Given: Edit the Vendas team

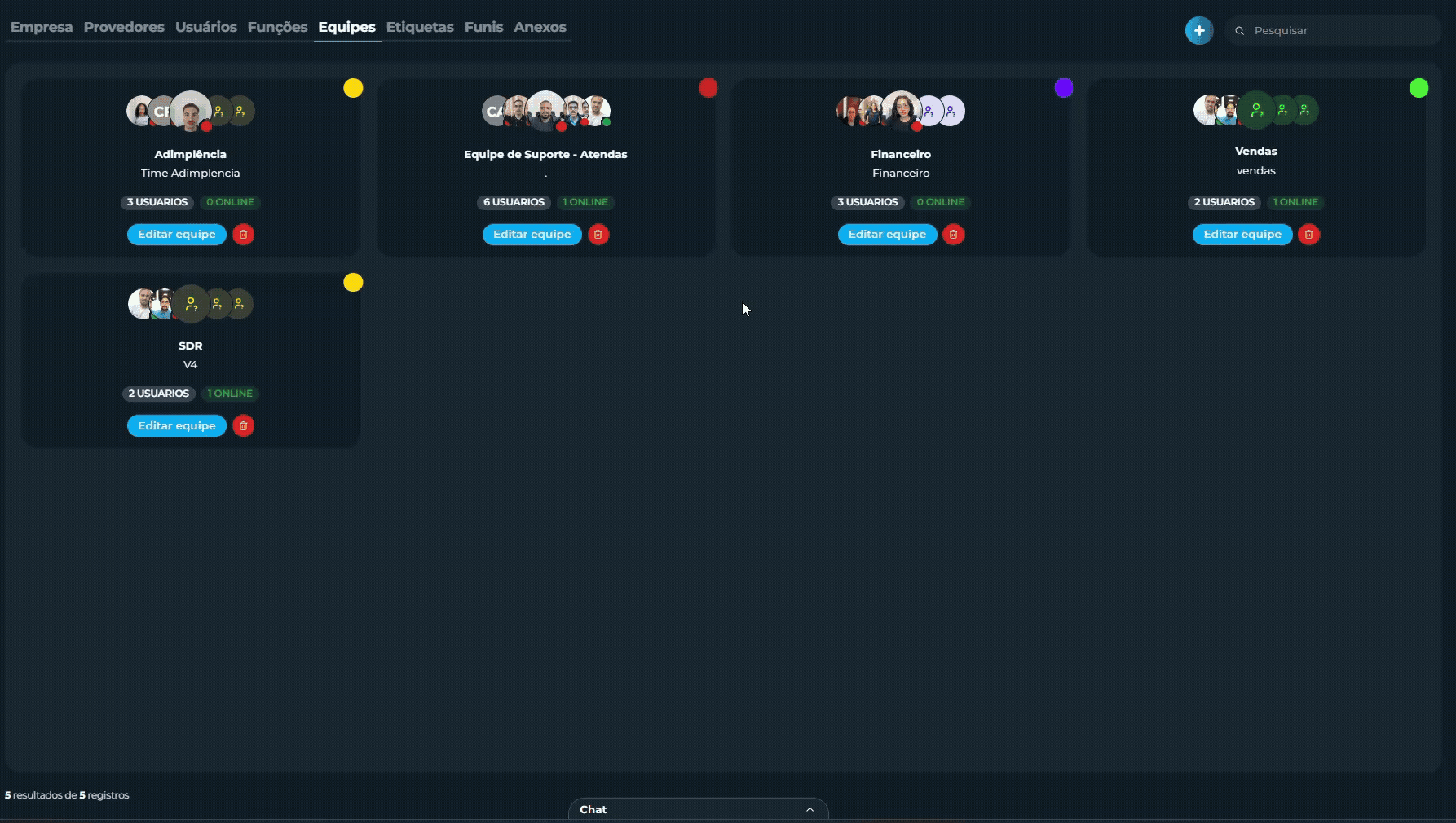Looking at the screenshot, I should pos(1242,235).
